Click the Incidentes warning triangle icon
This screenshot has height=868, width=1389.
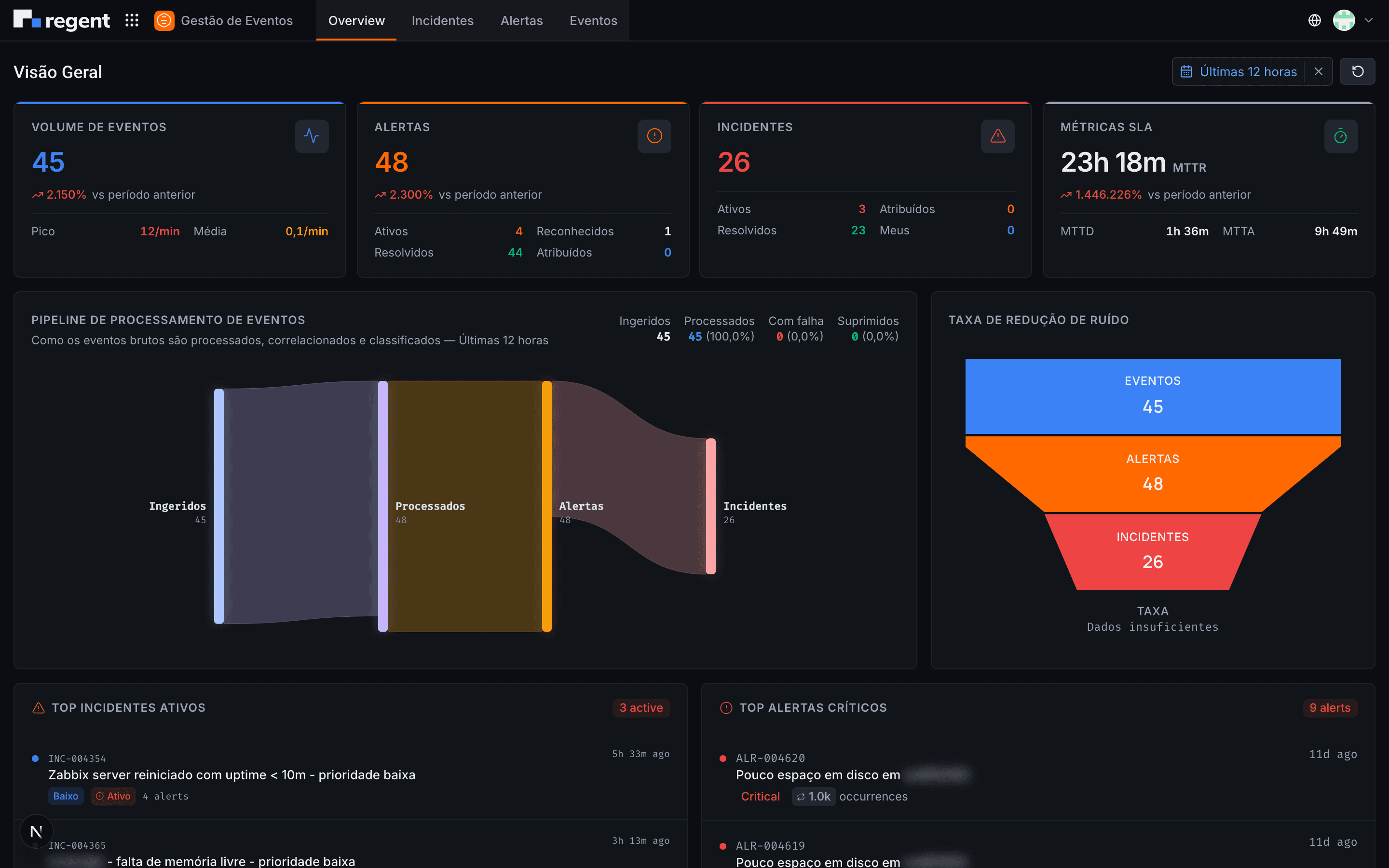pos(997,136)
